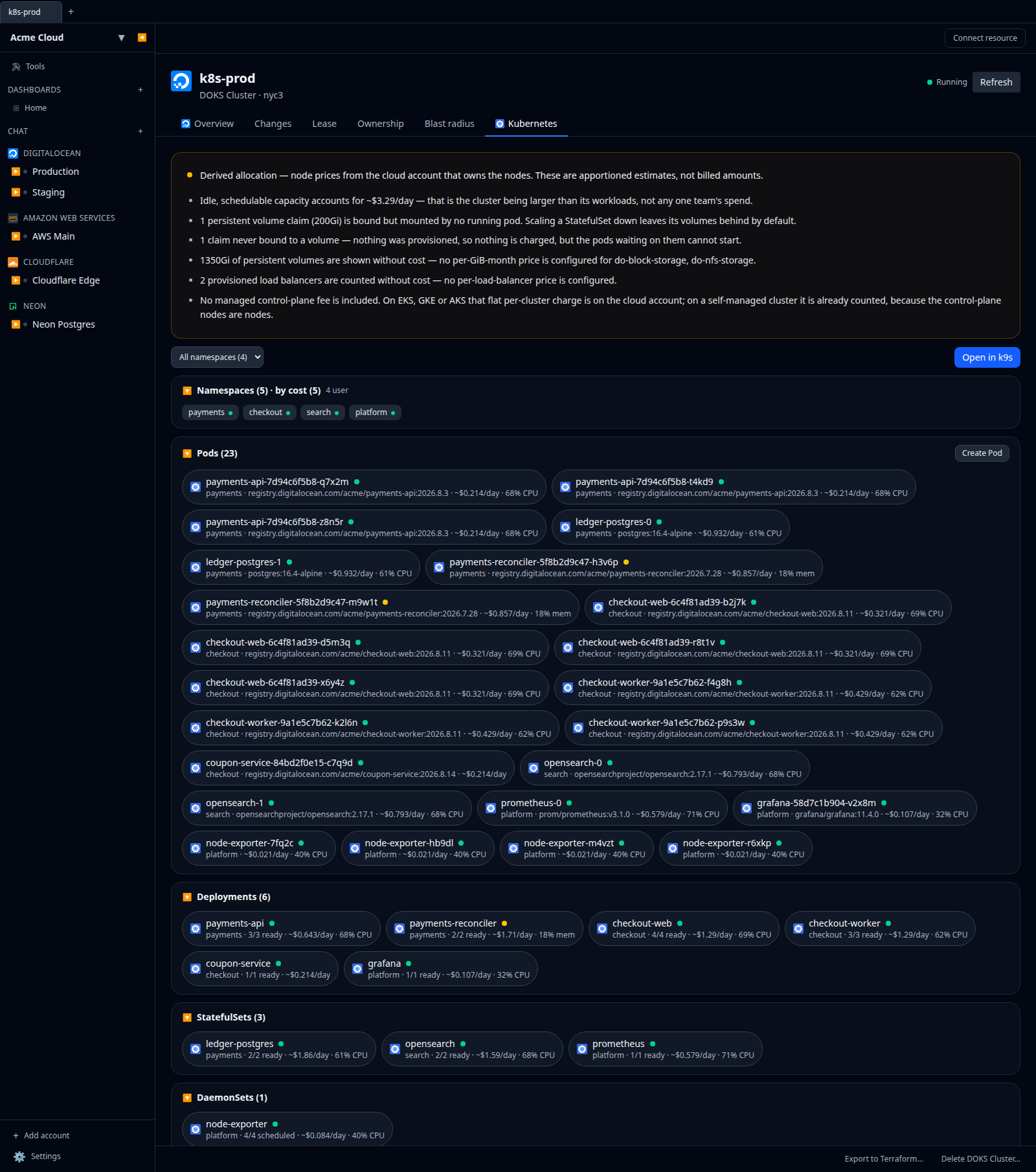
Task: Click the Refresh button
Action: 997,82
